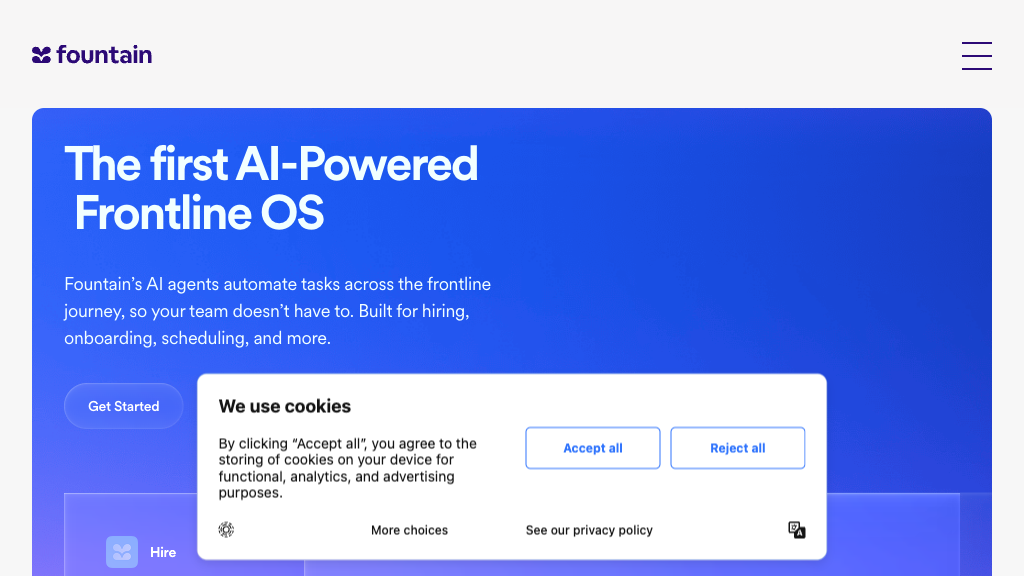Click the "Frontline OS" headline text
The height and width of the screenshot is (576, 1024).
[x=199, y=213]
